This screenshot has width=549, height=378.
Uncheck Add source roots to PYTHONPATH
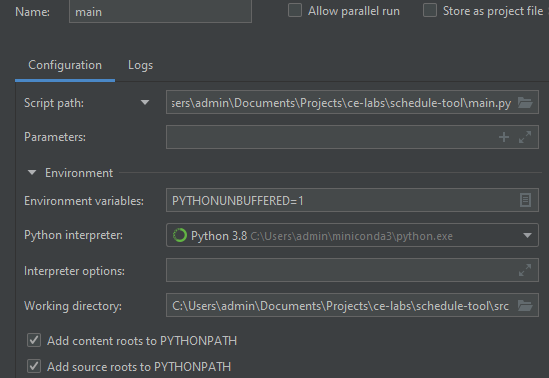pyautogui.click(x=34, y=366)
